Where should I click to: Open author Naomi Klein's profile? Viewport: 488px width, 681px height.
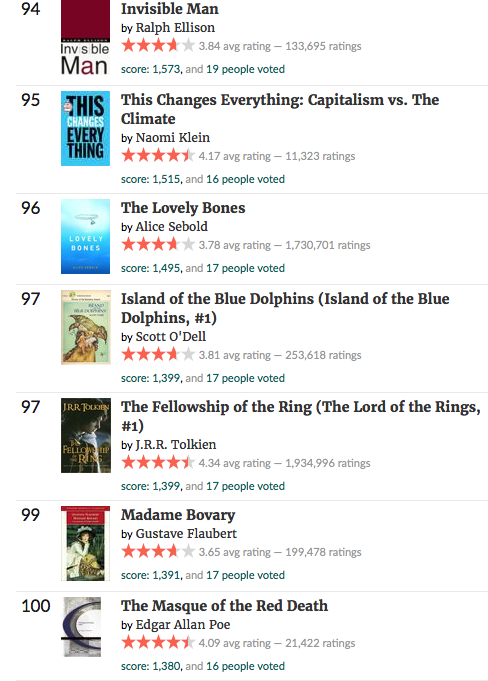(172, 138)
